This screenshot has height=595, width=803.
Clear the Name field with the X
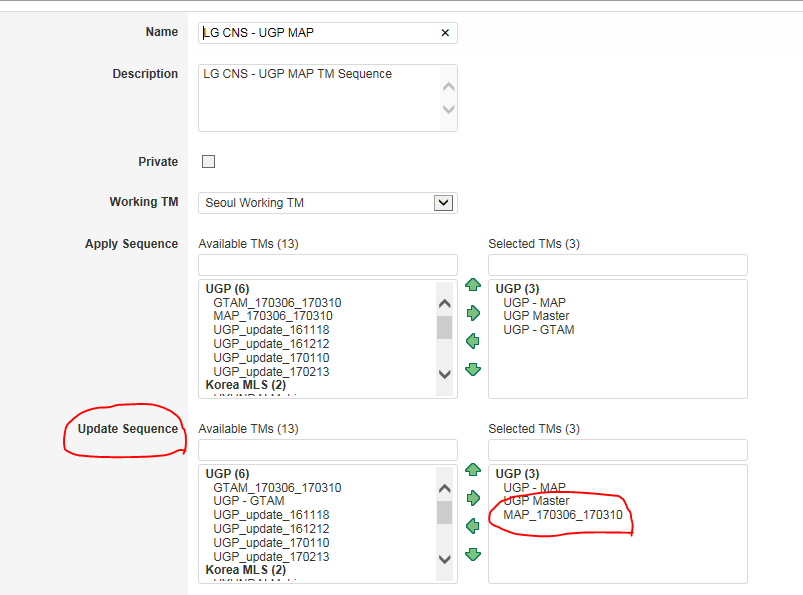445,33
